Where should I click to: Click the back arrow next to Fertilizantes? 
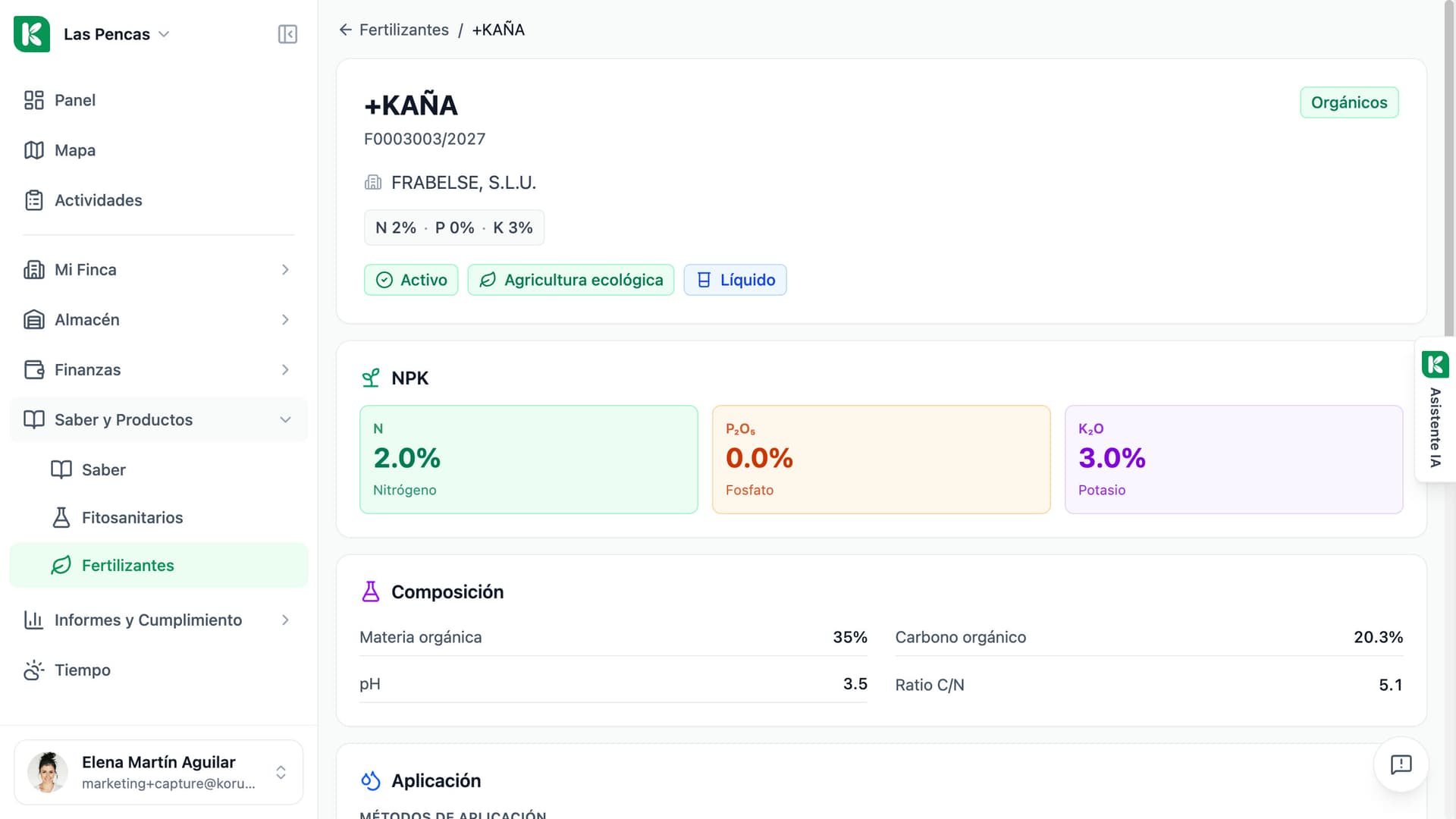(346, 30)
